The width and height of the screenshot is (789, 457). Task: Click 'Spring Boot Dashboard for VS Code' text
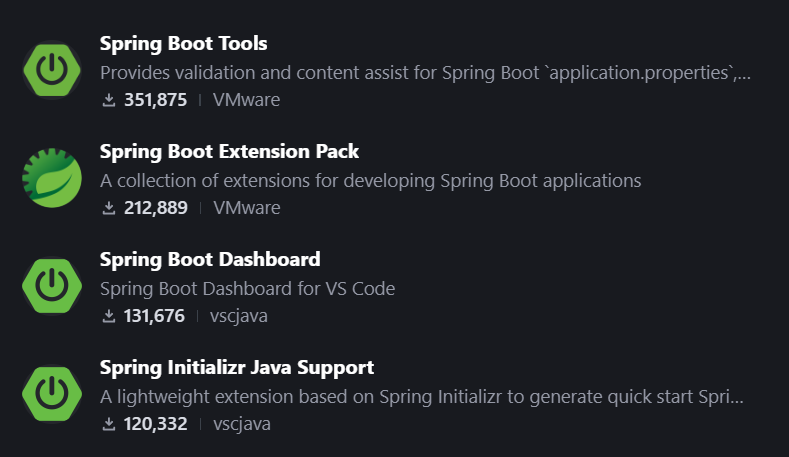click(x=247, y=289)
